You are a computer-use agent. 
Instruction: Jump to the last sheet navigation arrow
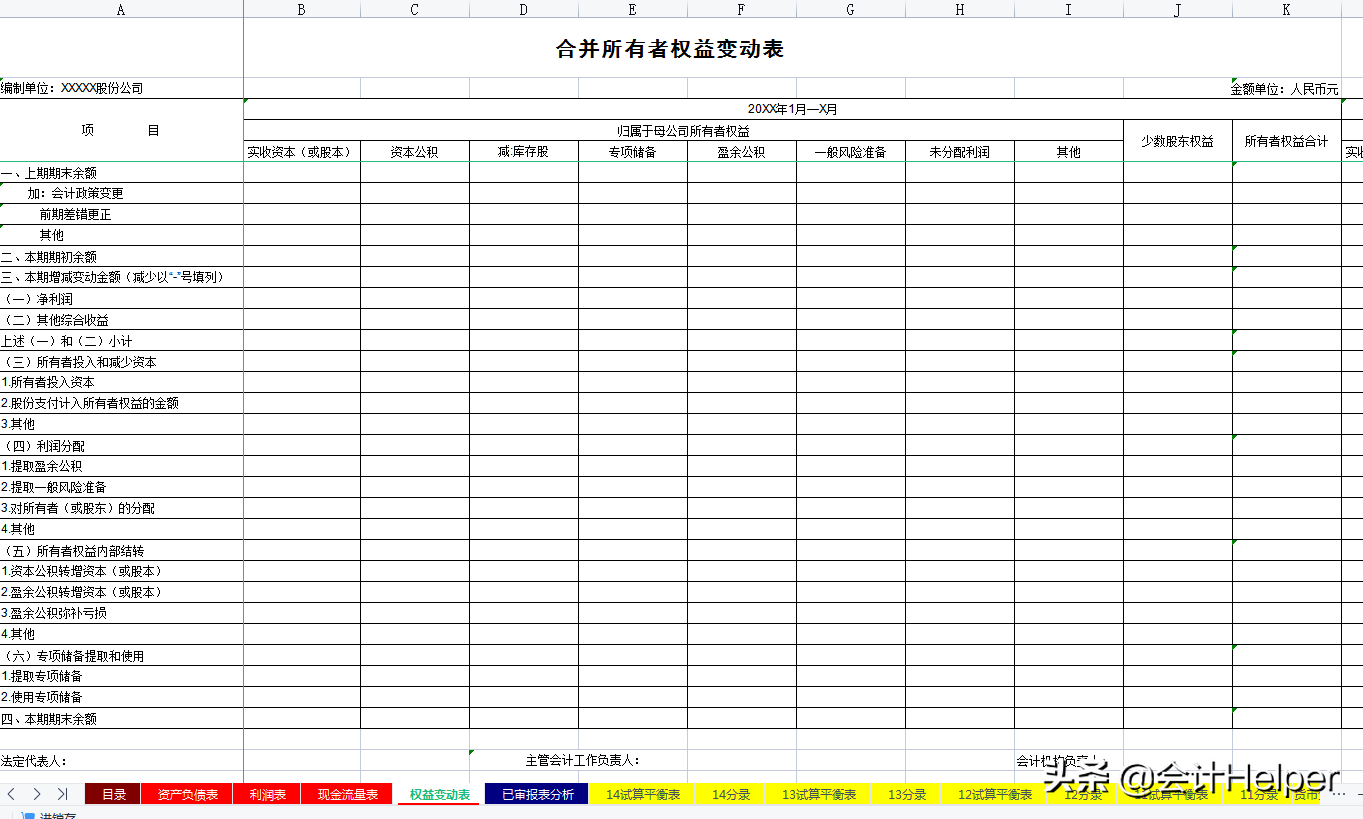pos(61,793)
